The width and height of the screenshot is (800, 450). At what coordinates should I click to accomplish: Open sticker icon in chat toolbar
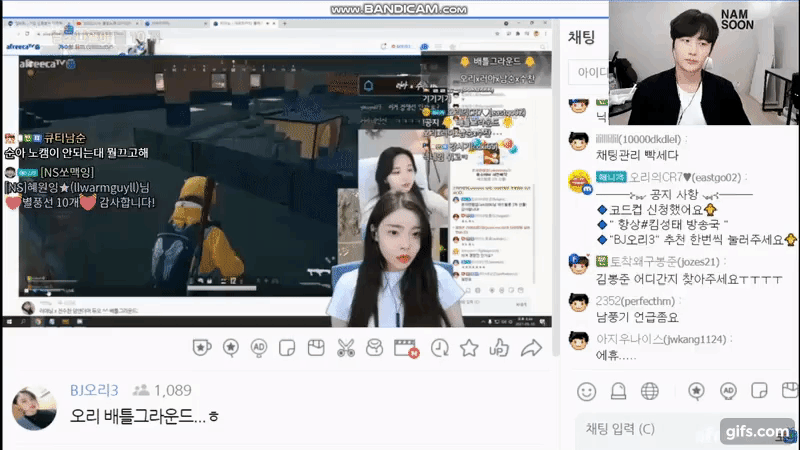[x=759, y=391]
